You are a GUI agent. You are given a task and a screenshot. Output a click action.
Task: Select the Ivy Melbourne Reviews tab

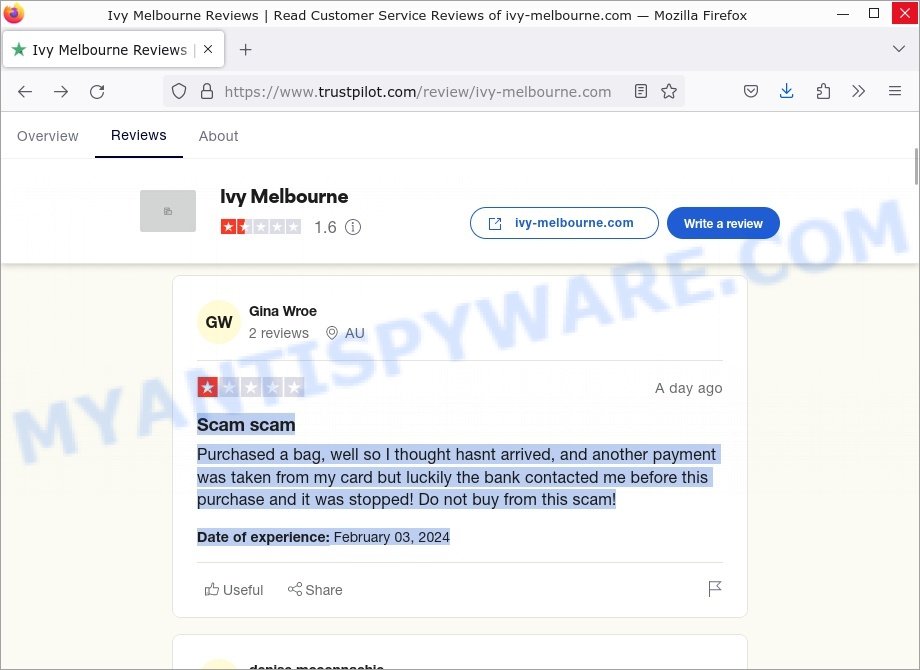pos(113,50)
